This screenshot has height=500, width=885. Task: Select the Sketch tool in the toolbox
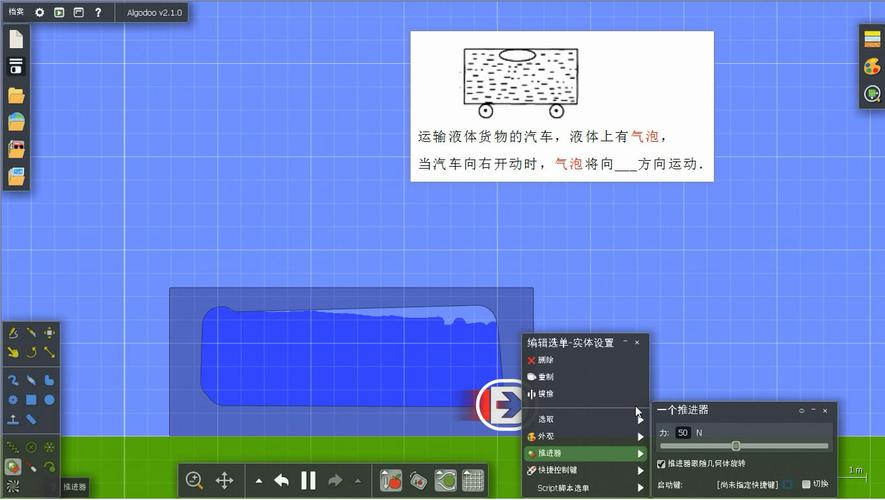point(13,333)
